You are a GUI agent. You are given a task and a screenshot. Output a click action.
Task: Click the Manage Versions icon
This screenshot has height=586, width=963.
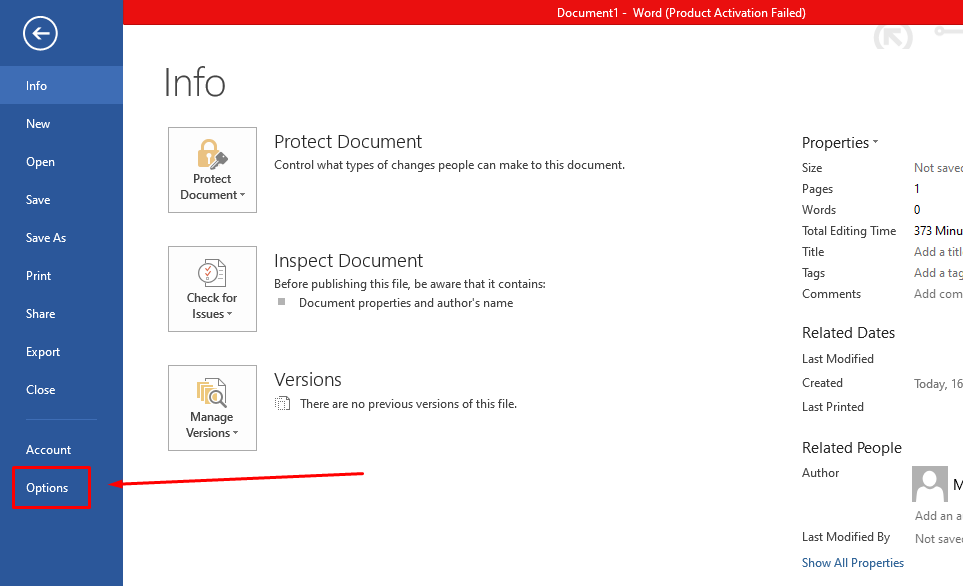[x=212, y=392]
